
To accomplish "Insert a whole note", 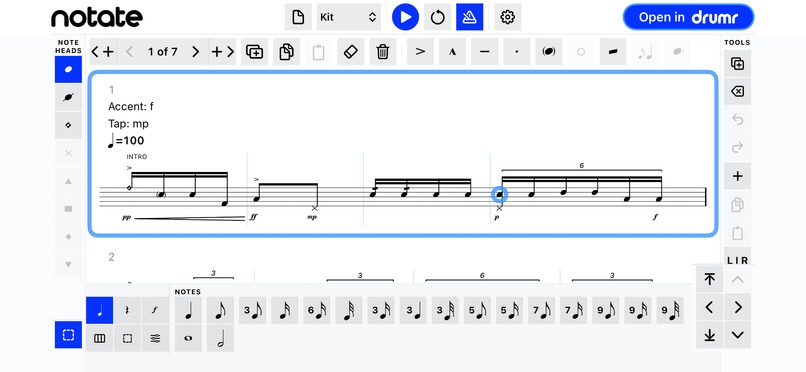I will tap(188, 338).
